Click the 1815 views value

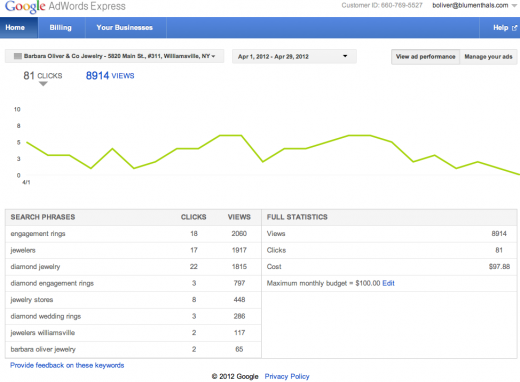click(x=239, y=267)
